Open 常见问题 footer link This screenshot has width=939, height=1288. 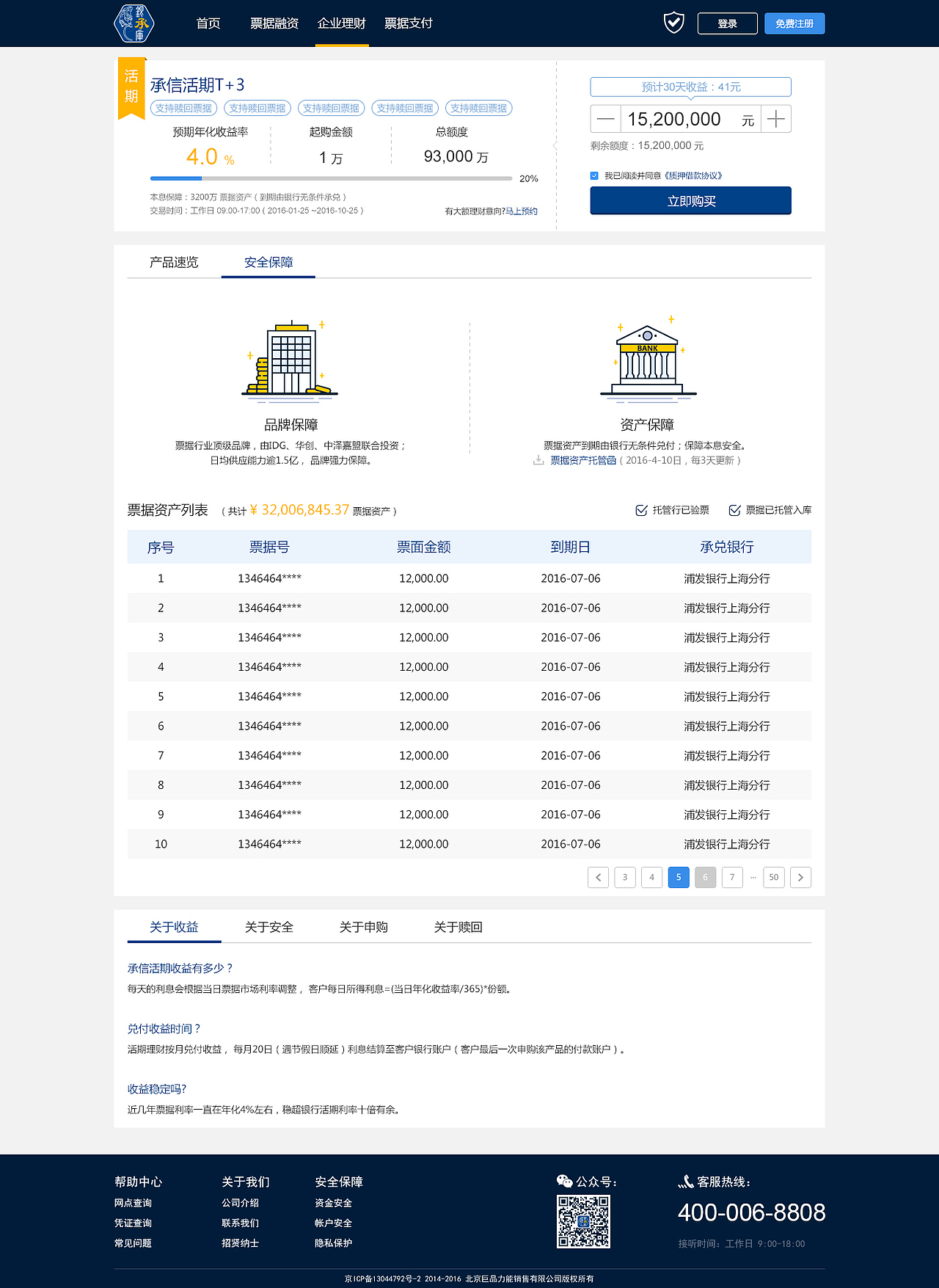(133, 1243)
